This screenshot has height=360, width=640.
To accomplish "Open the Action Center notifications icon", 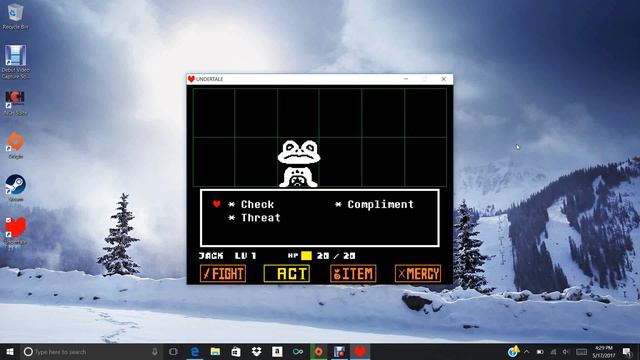I will point(627,351).
